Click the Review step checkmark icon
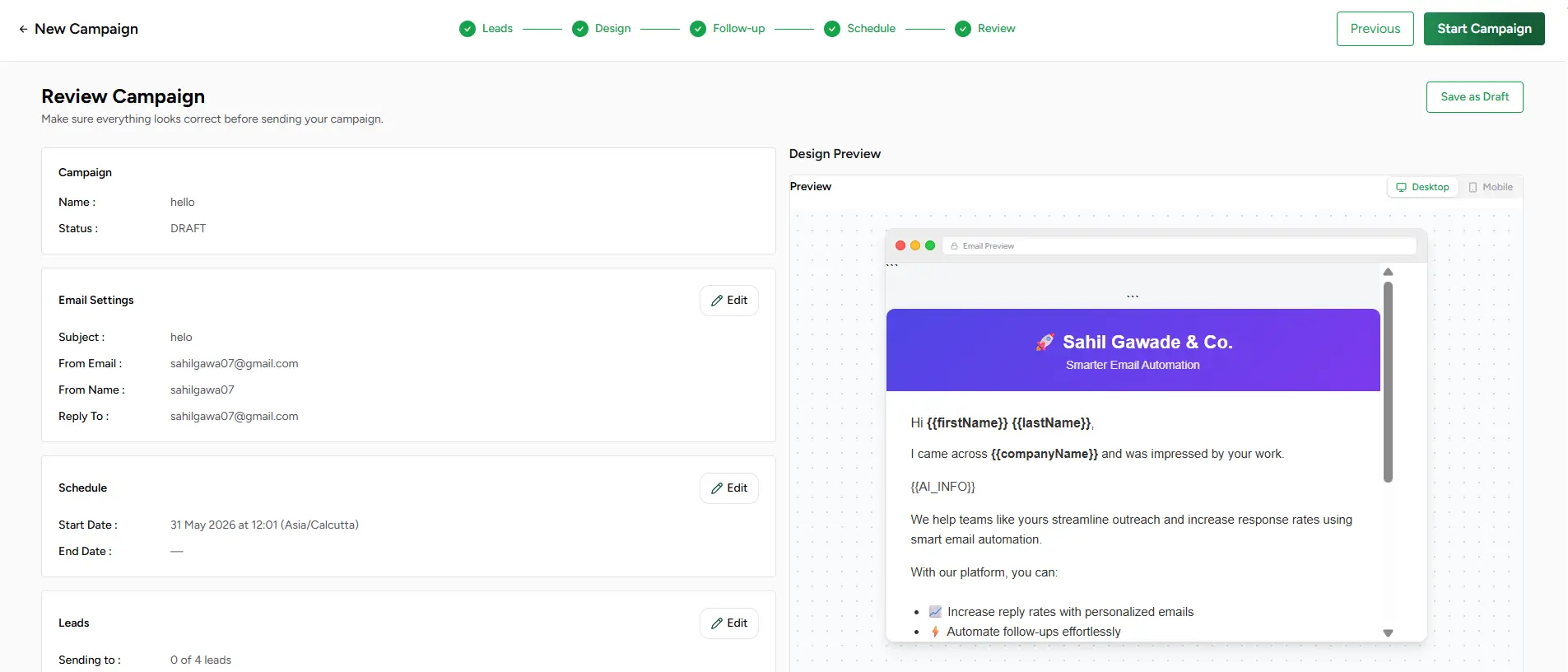The height and width of the screenshot is (672, 1568). [x=963, y=29]
